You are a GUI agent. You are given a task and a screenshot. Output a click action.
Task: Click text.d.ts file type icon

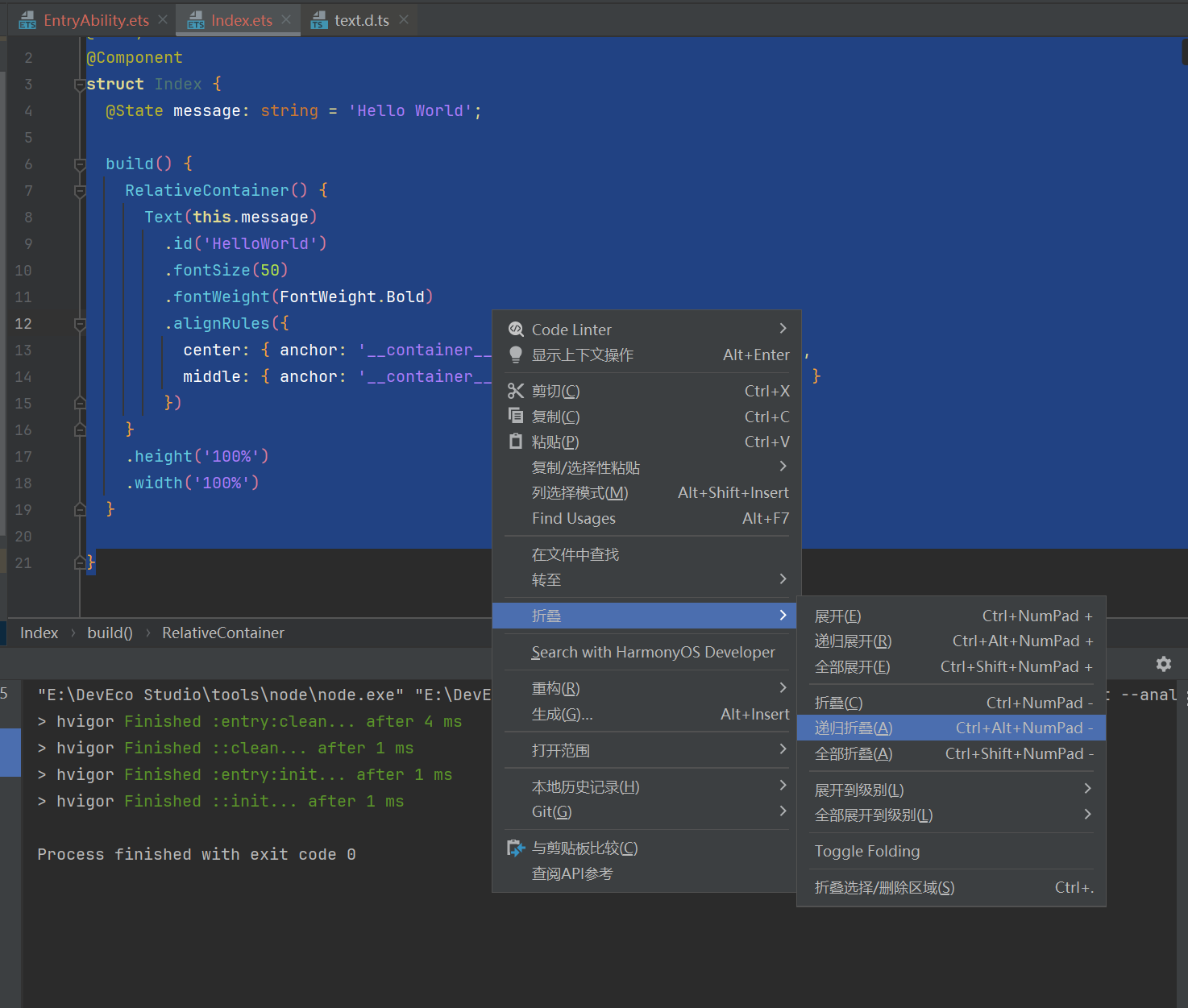[x=319, y=20]
